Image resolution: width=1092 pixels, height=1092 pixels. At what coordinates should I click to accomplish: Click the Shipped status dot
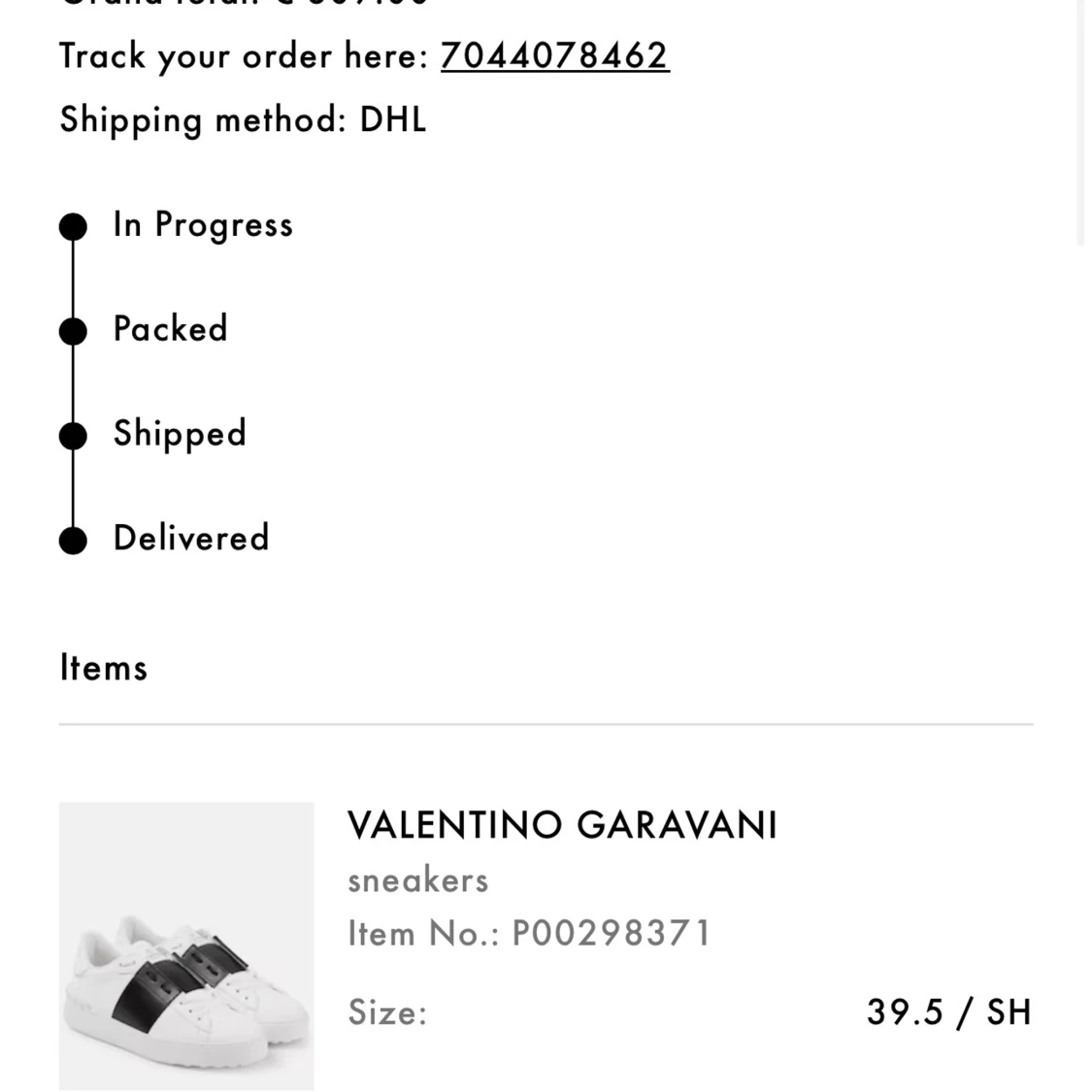[x=73, y=436]
